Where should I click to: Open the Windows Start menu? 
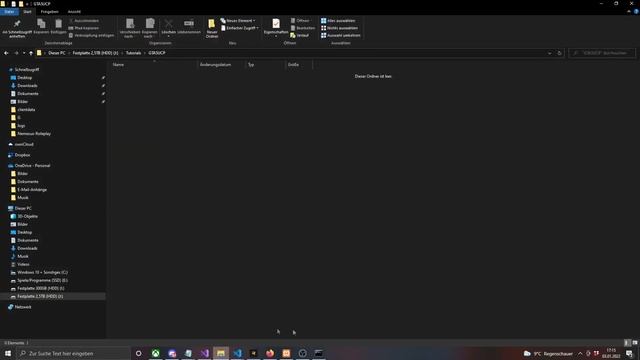(x=8, y=353)
